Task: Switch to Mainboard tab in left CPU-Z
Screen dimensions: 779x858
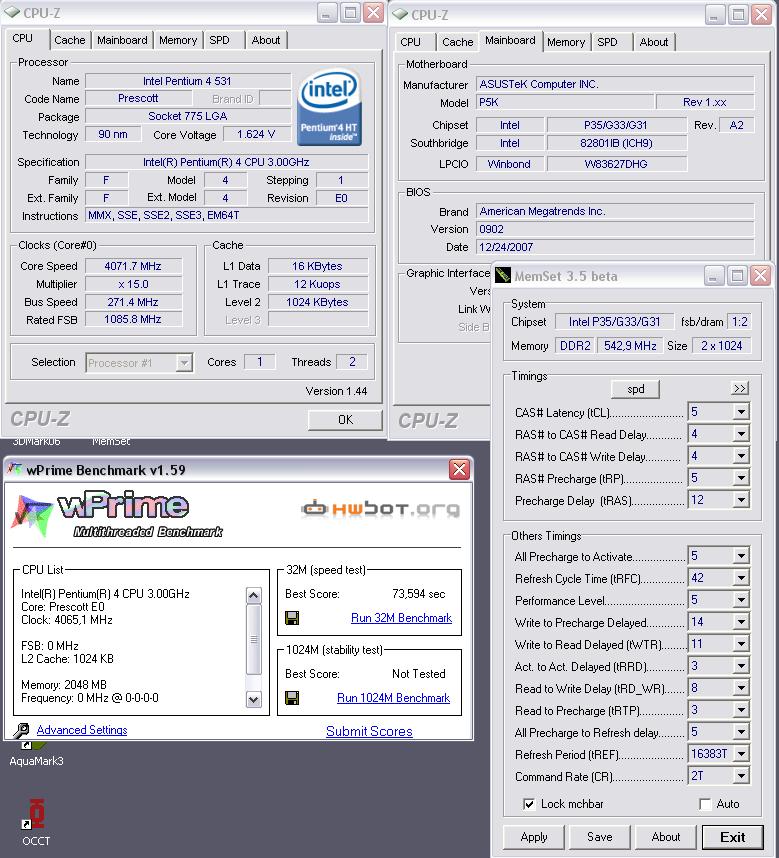Action: 122,40
